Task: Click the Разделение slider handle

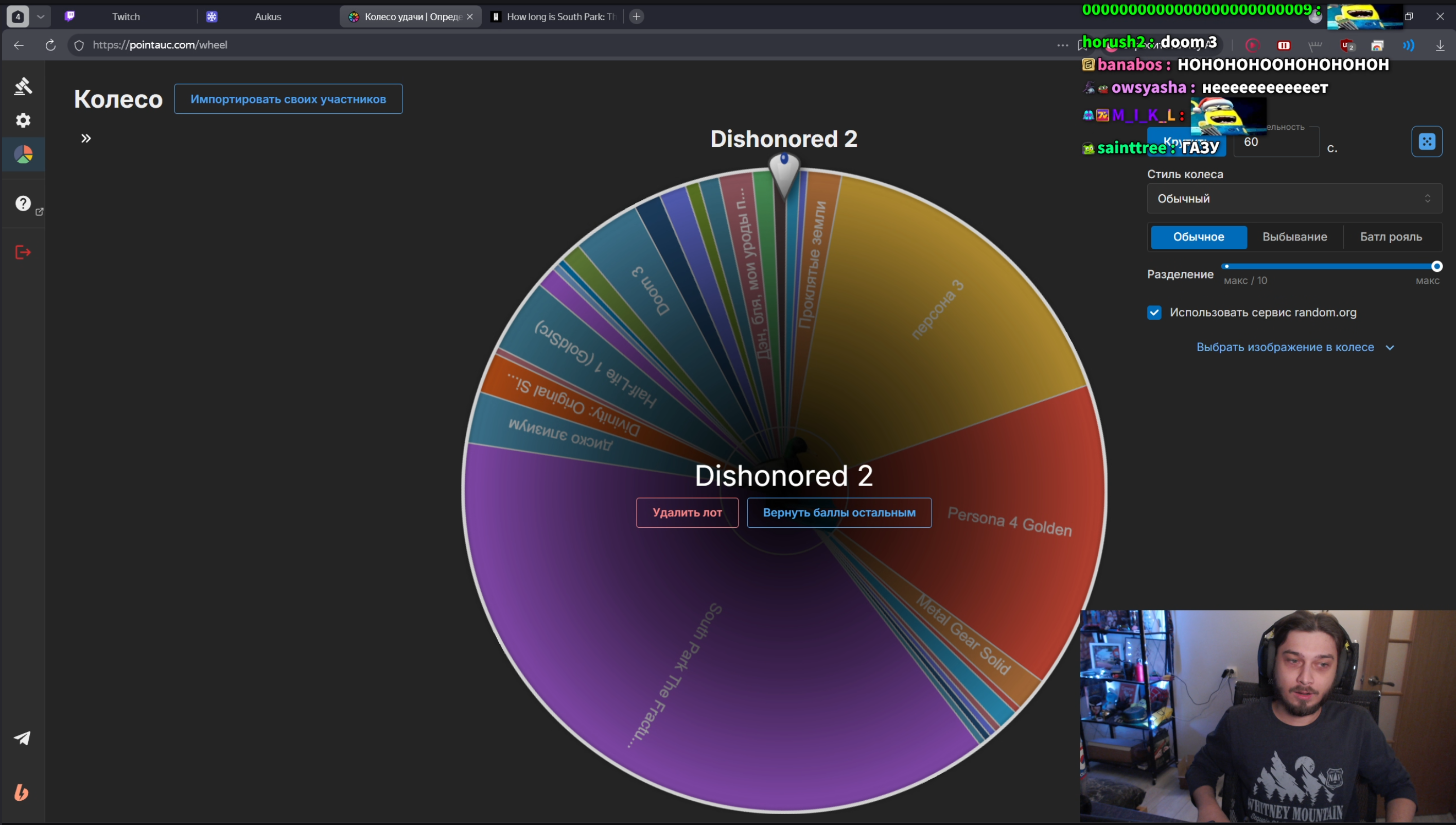Action: [x=1436, y=266]
